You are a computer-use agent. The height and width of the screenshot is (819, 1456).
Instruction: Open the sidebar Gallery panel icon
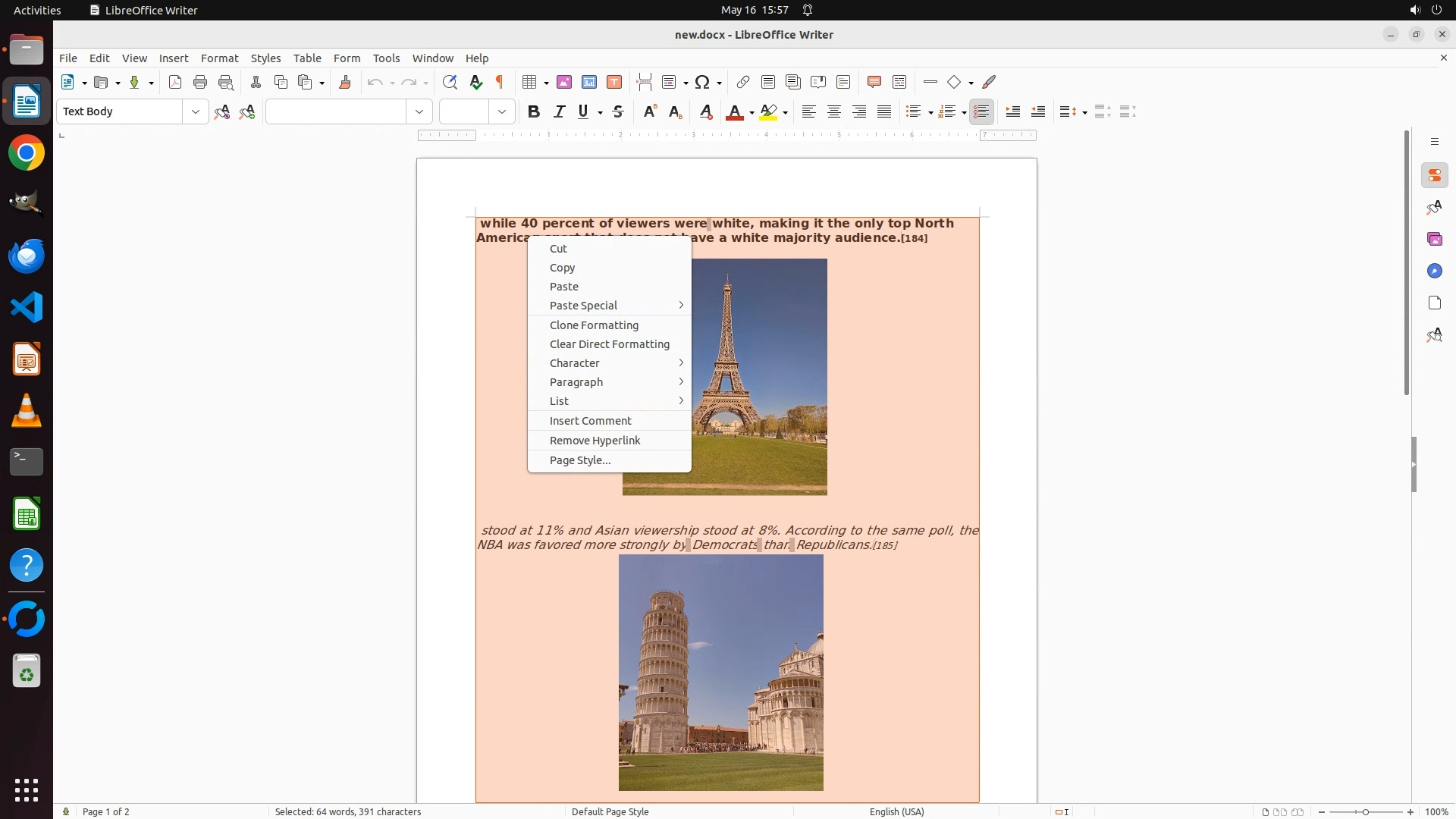1434,239
